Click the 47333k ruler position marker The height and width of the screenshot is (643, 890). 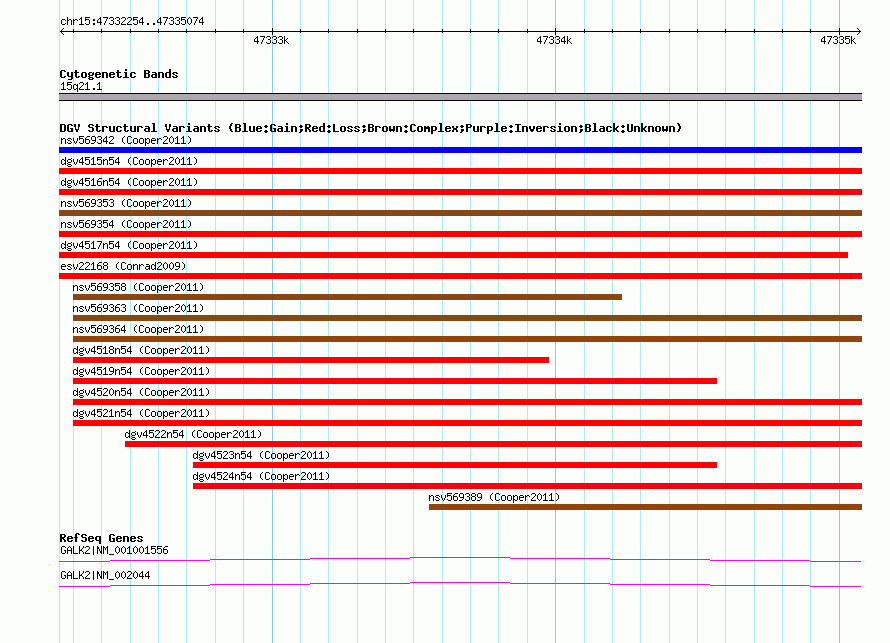[x=271, y=41]
